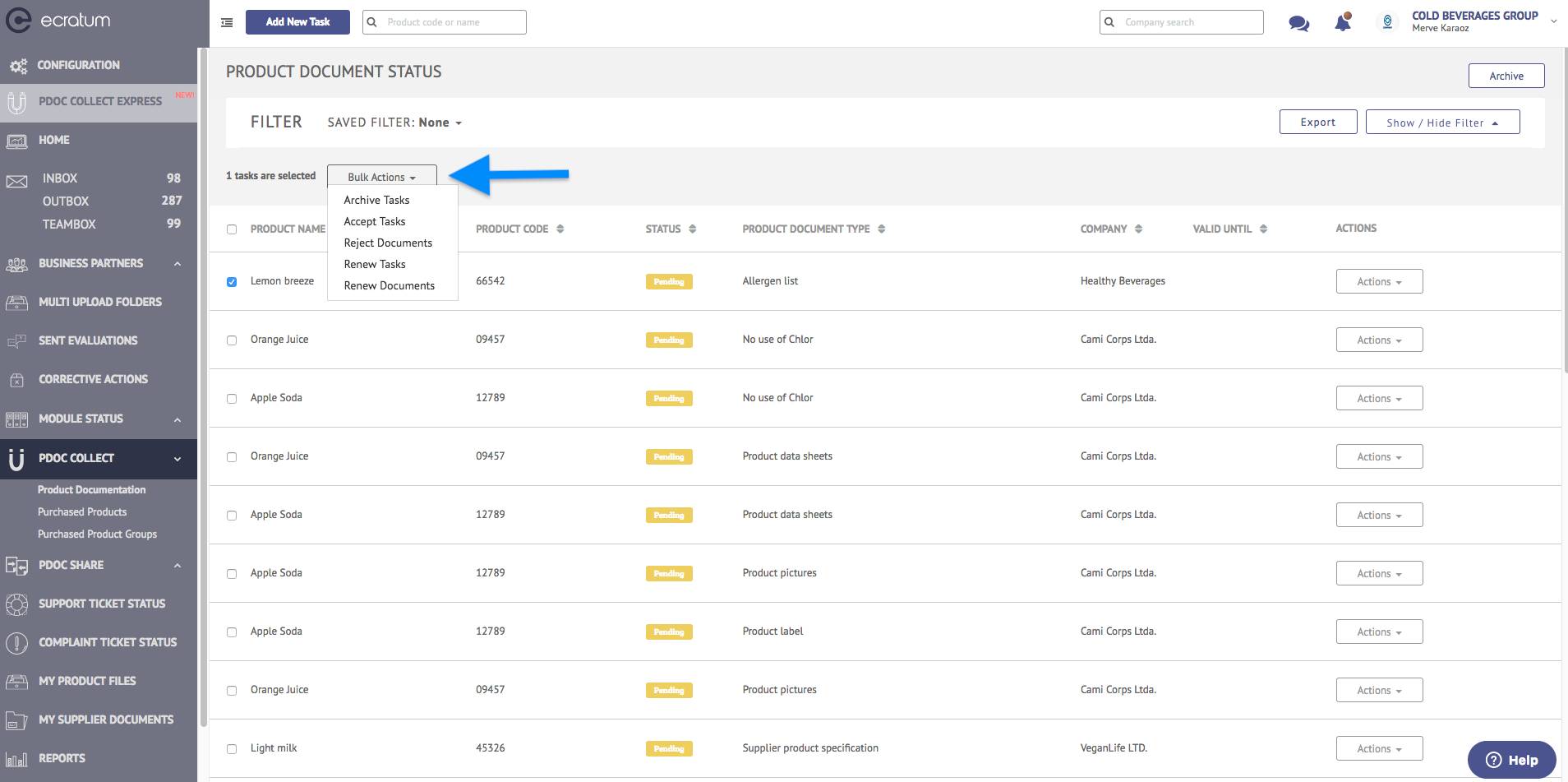Click the Support Ticket Status lifebuoy icon
The width and height of the screenshot is (1568, 782).
pos(16,604)
